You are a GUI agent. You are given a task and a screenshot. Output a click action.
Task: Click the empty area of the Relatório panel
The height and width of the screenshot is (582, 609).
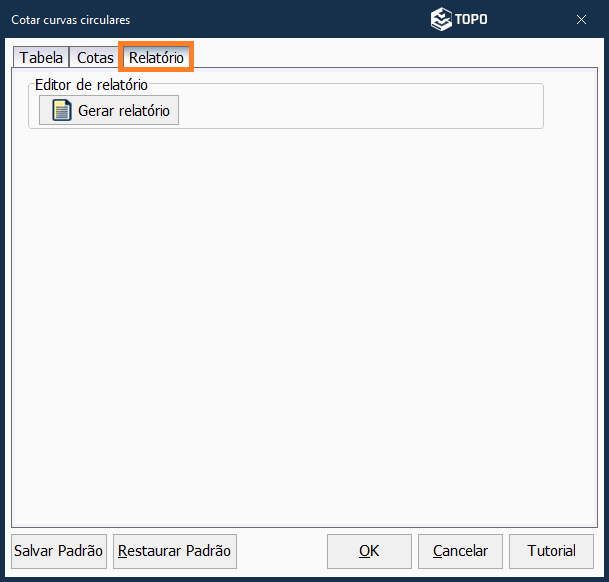click(x=300, y=320)
